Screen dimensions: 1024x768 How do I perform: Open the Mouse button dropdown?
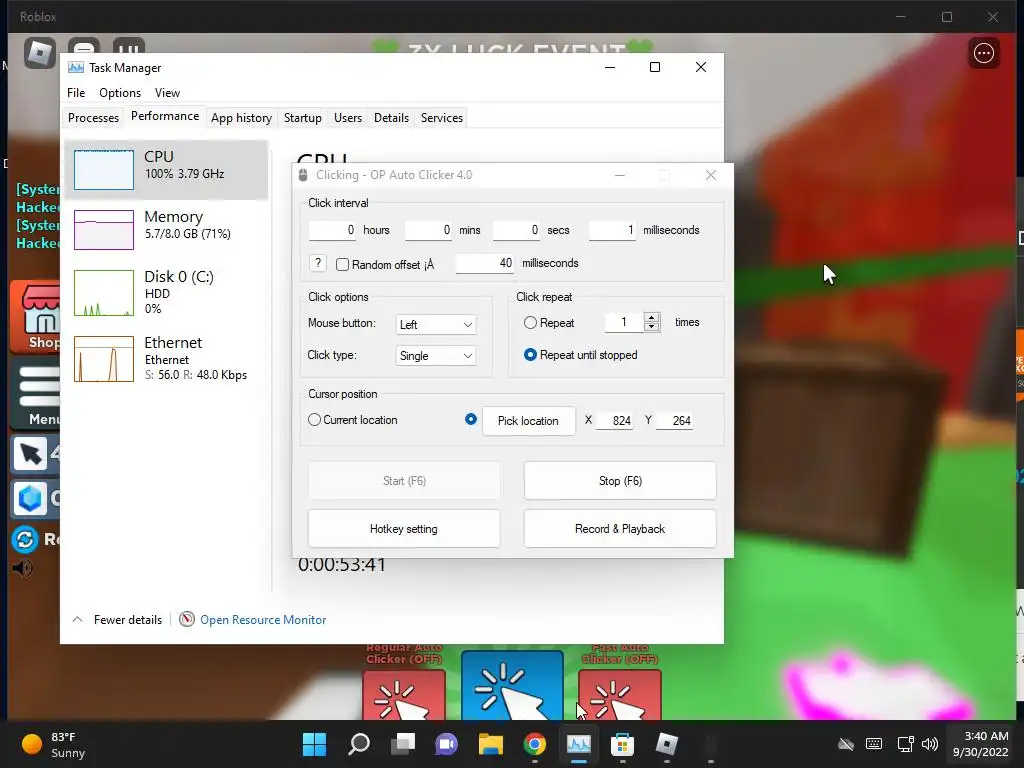[436, 325]
